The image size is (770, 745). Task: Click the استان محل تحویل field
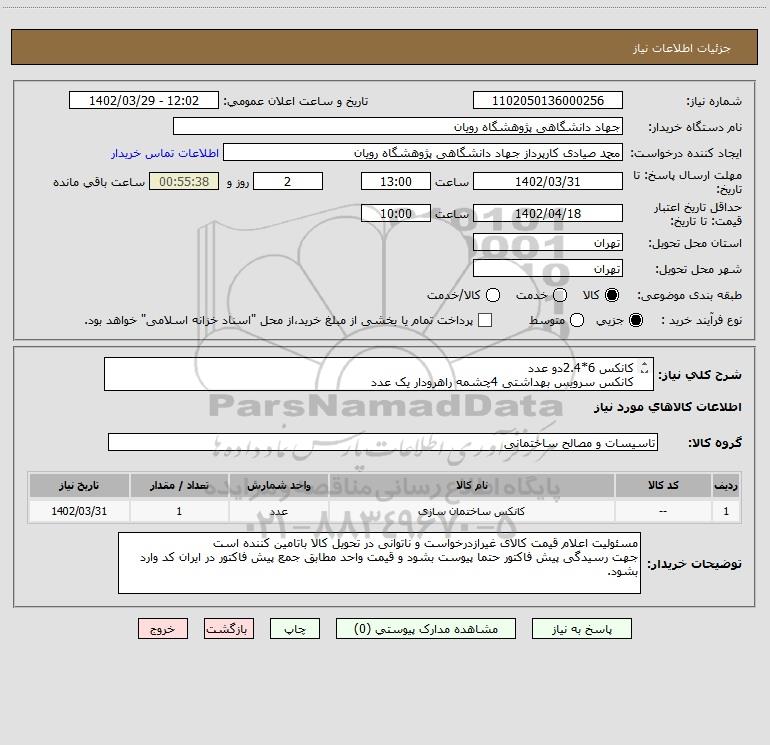[548, 243]
